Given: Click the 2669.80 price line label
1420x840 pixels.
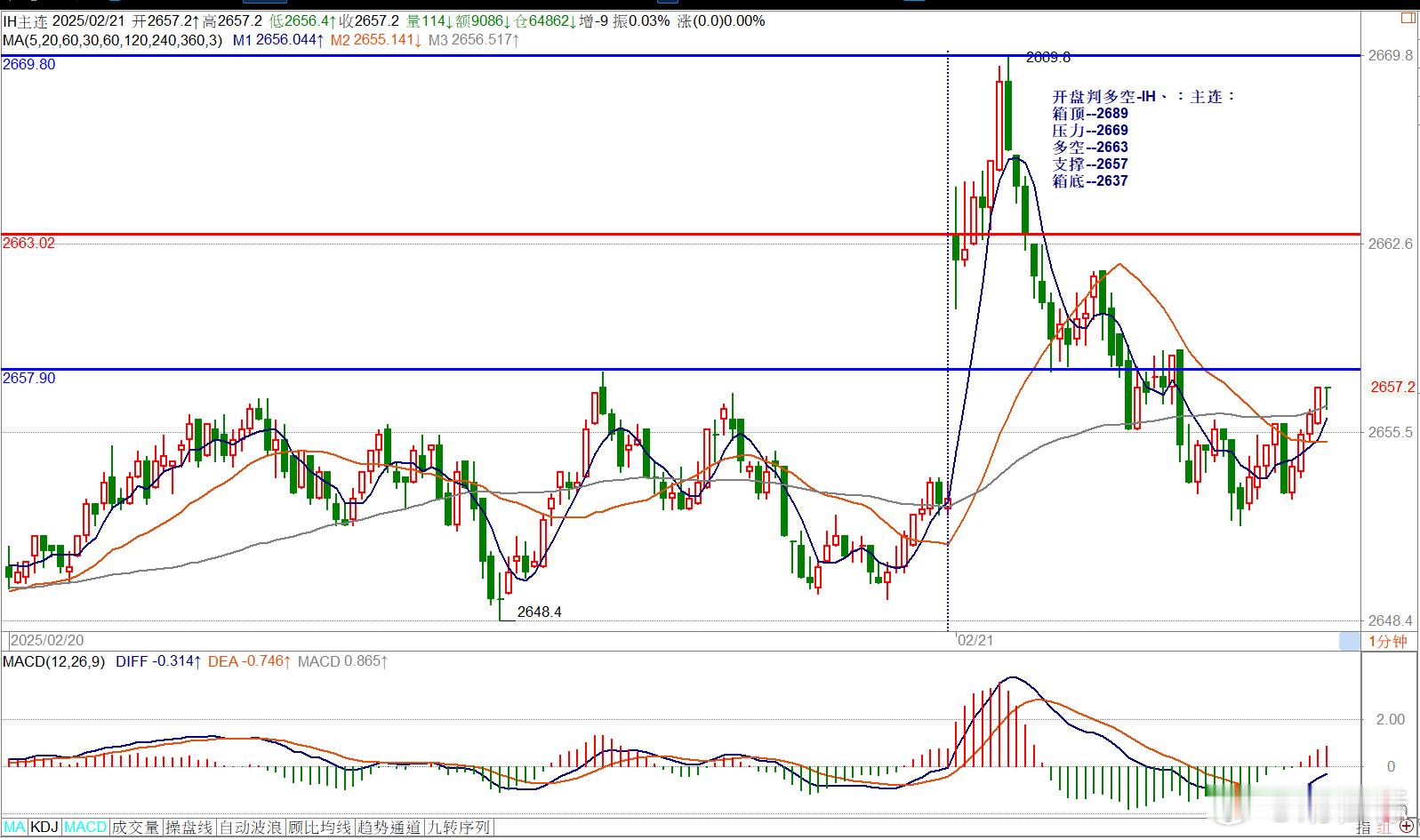Looking at the screenshot, I should point(28,64).
